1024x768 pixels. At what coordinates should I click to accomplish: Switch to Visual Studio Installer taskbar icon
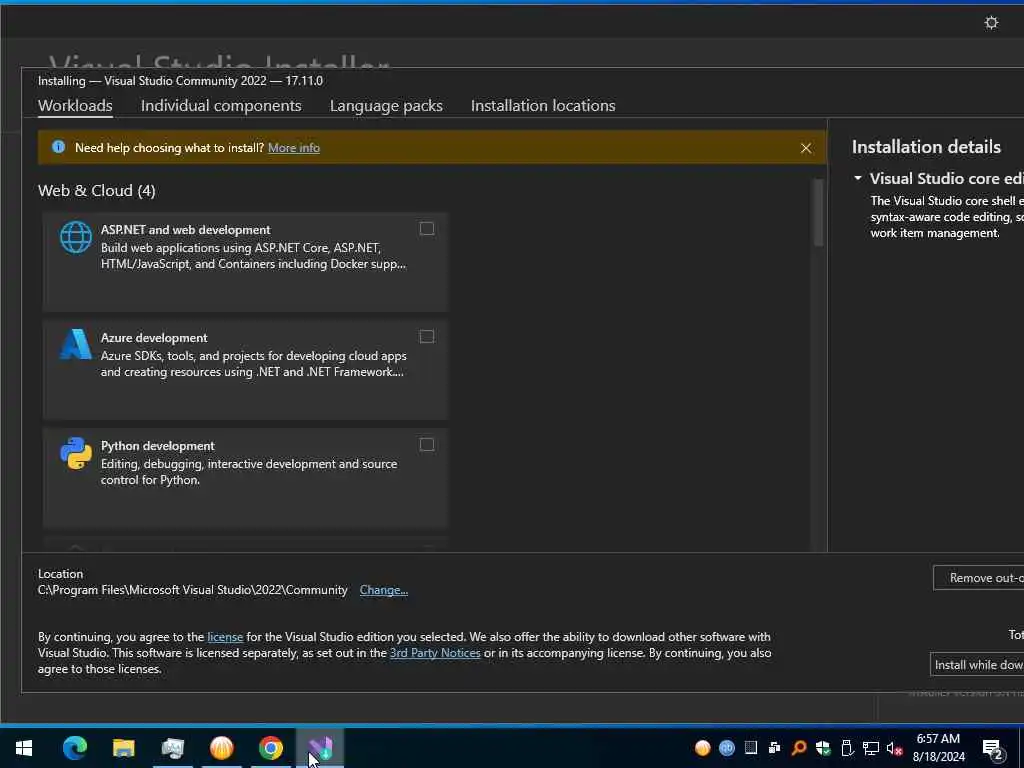coord(320,748)
